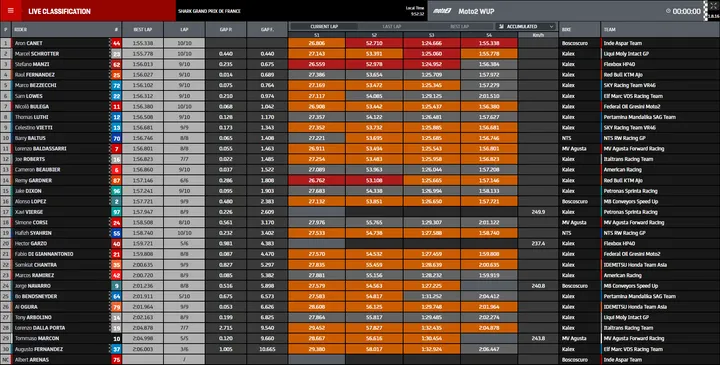Click Dalla Porta's gap 2.715
This screenshot has height=365, width=720.
point(225,328)
